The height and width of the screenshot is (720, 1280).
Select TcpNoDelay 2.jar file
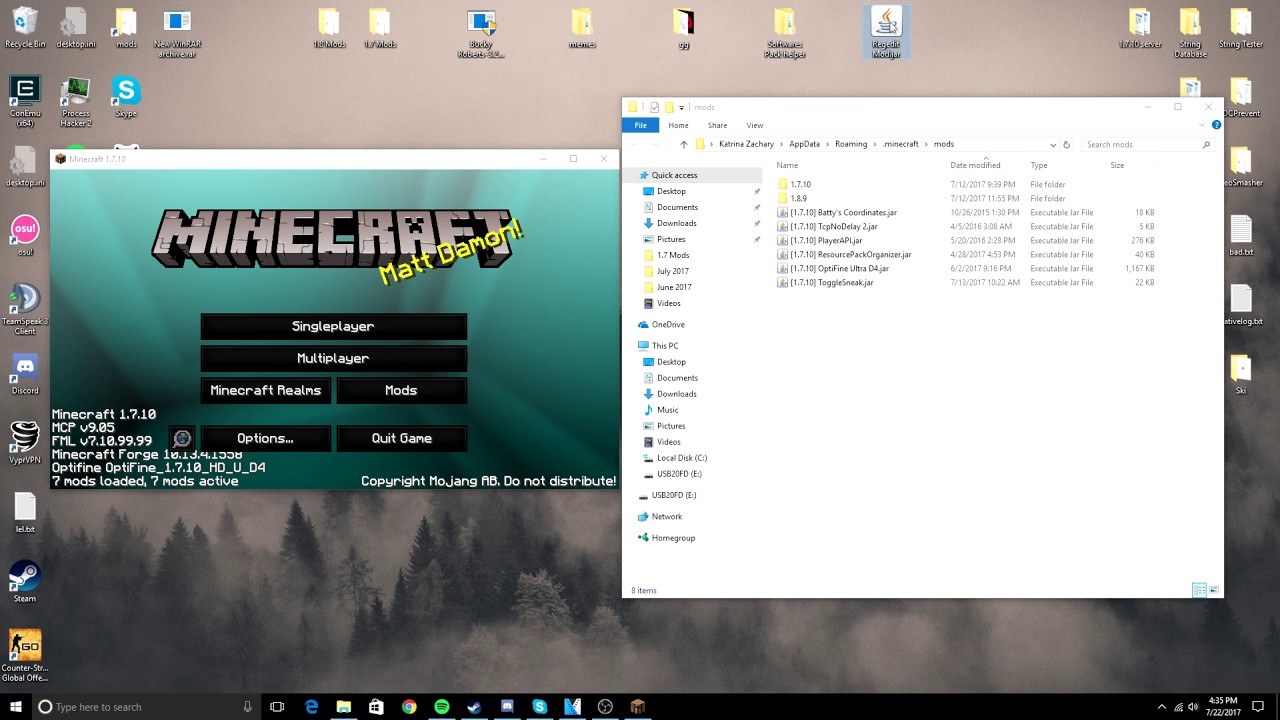[x=833, y=226]
